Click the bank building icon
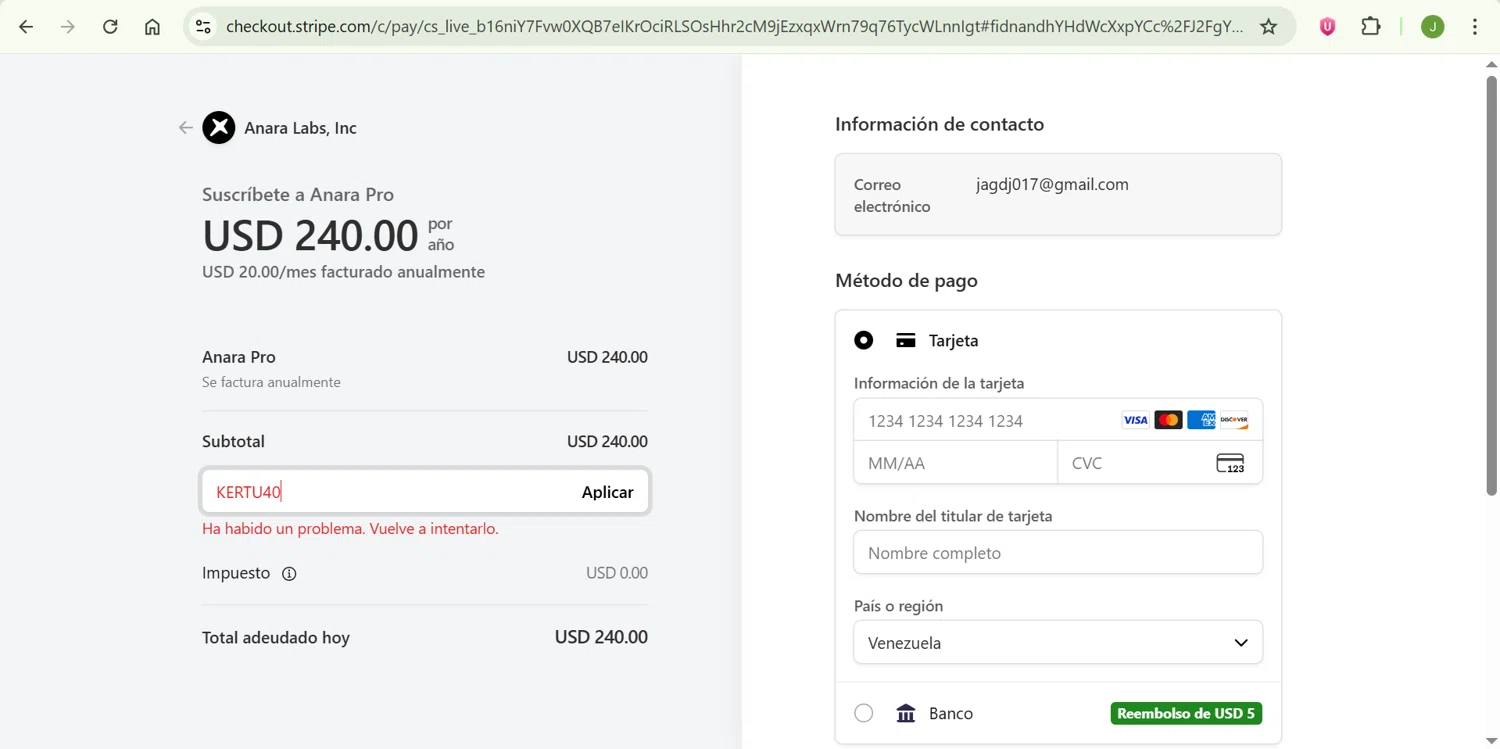 pos(906,713)
